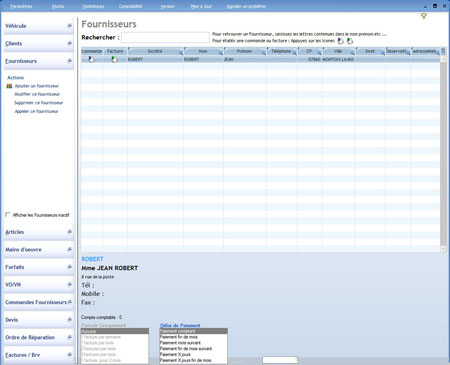Image resolution: width=450 pixels, height=365 pixels.
Task: Select the MONTOIS LA MO city cell
Action: (x=338, y=59)
